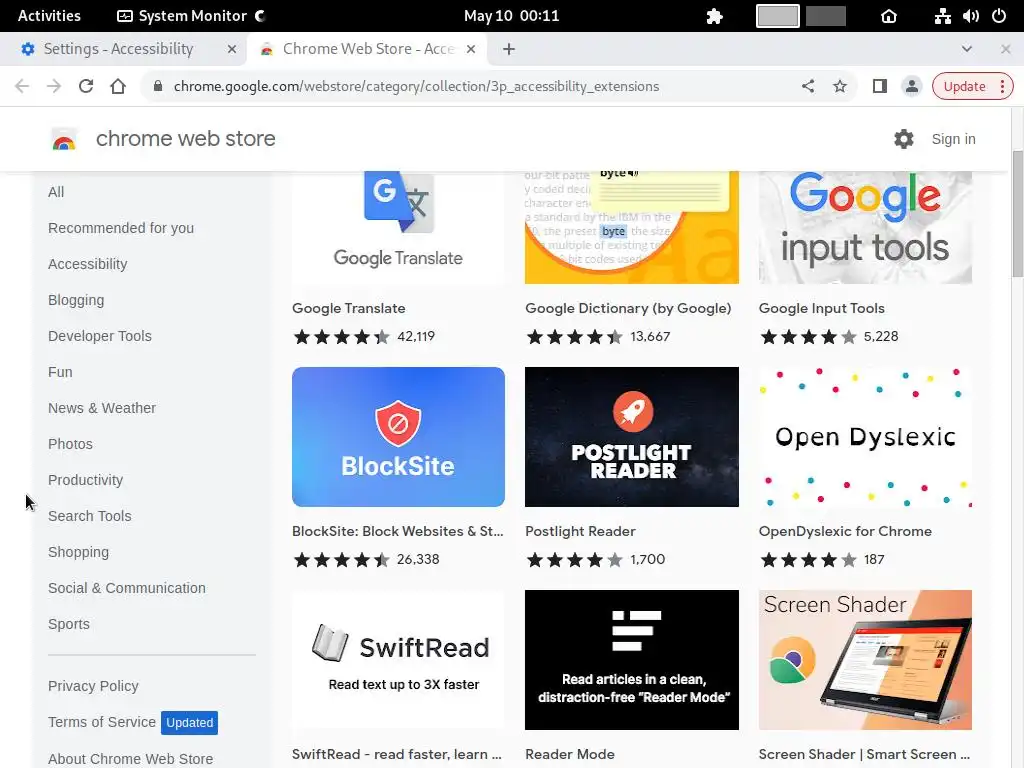View site information via the padlock icon
1024x768 pixels.
pyautogui.click(x=157, y=86)
